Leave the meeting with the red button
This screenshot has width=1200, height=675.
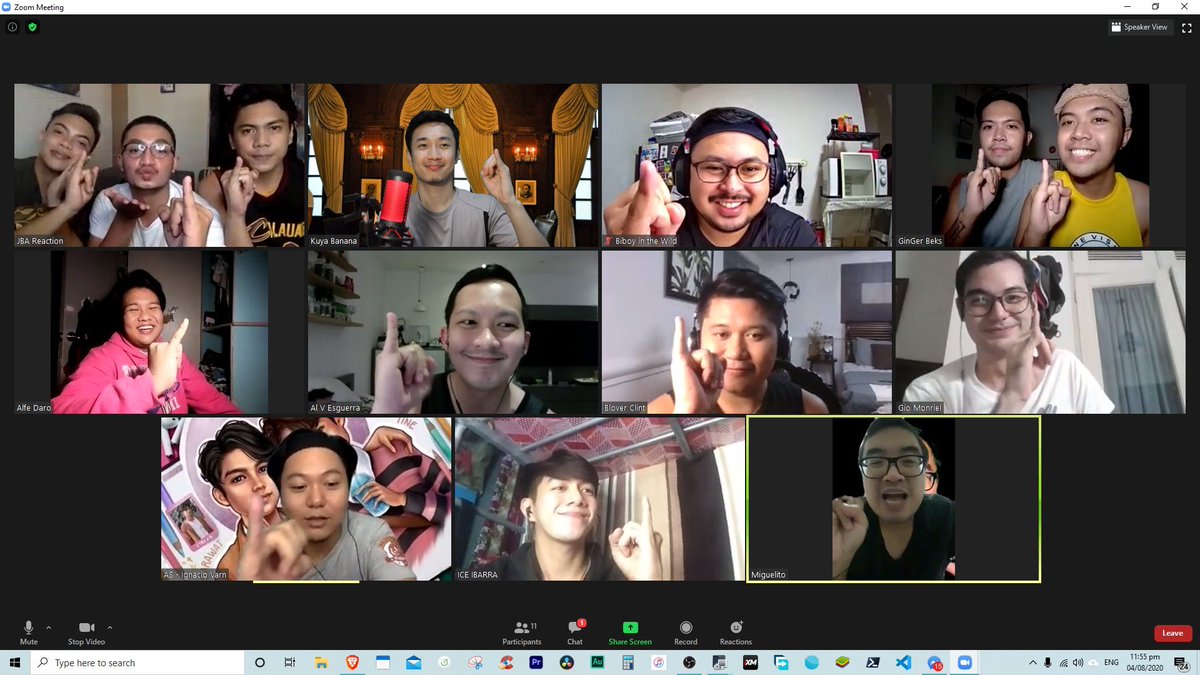coord(1171,633)
